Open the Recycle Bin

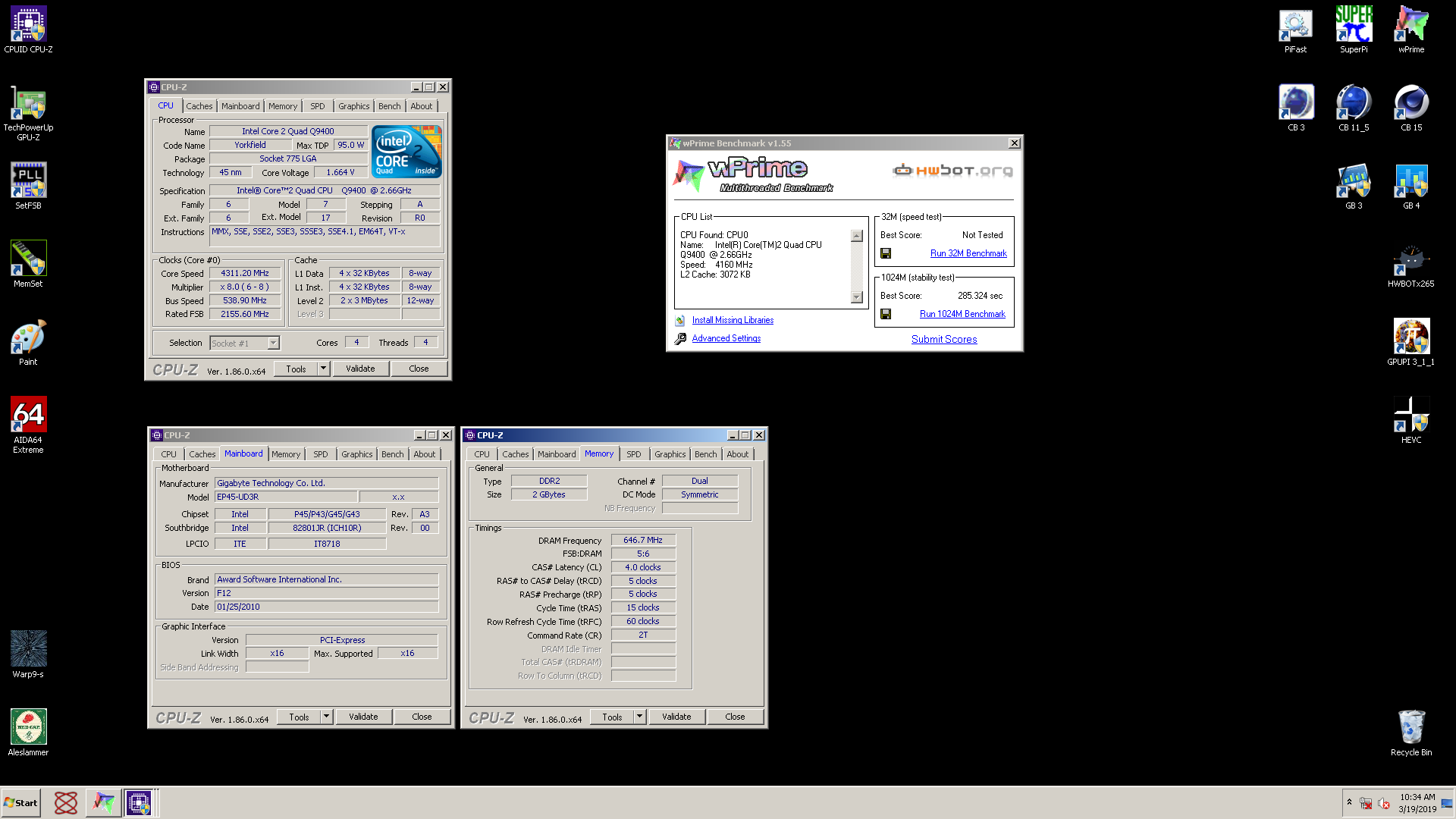pos(1411,733)
